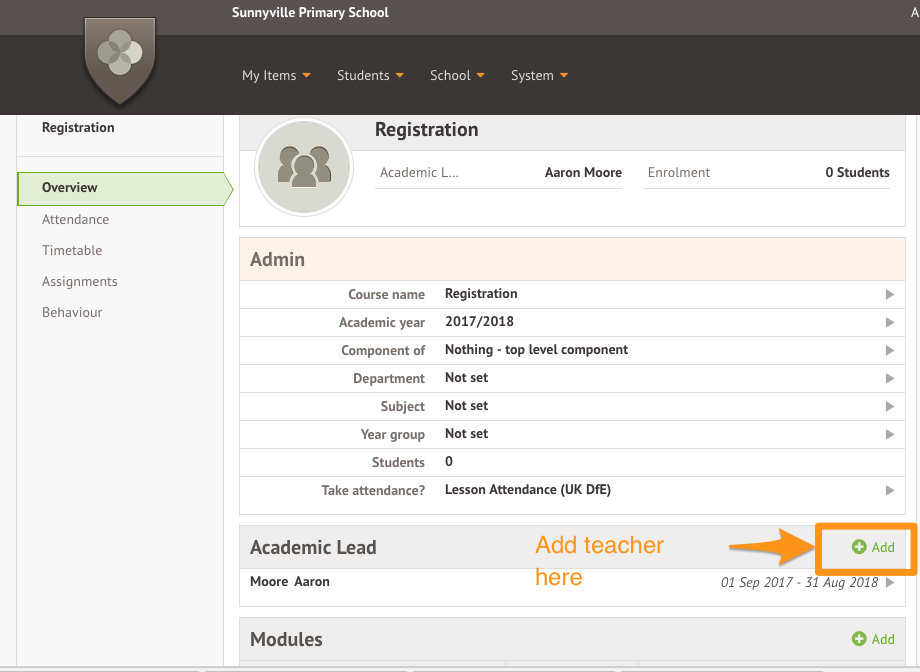Click the Registration group avatar icon

coord(303,167)
